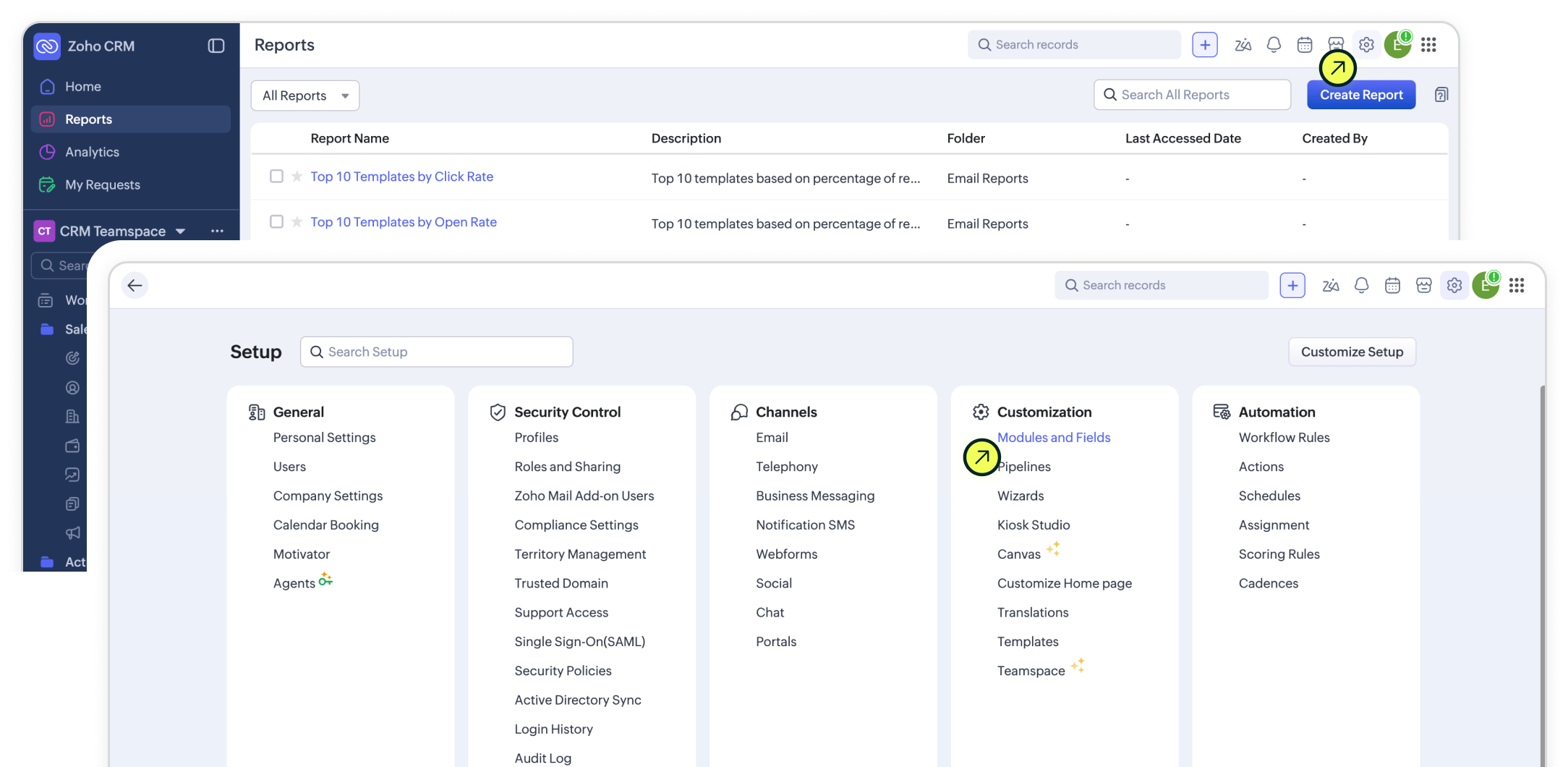Expand CRM Teamspace switcher dropdown
Screen dimensions: 1568x767
coord(181,231)
